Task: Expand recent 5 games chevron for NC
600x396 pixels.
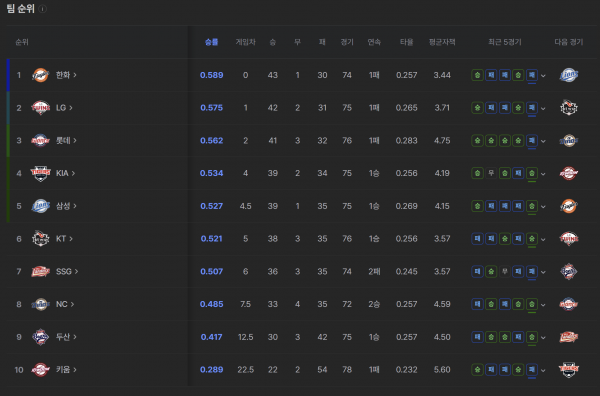Action: 543,305
